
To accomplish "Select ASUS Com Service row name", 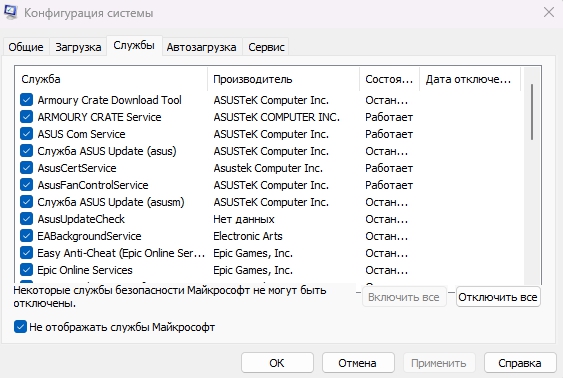I will (x=82, y=134).
